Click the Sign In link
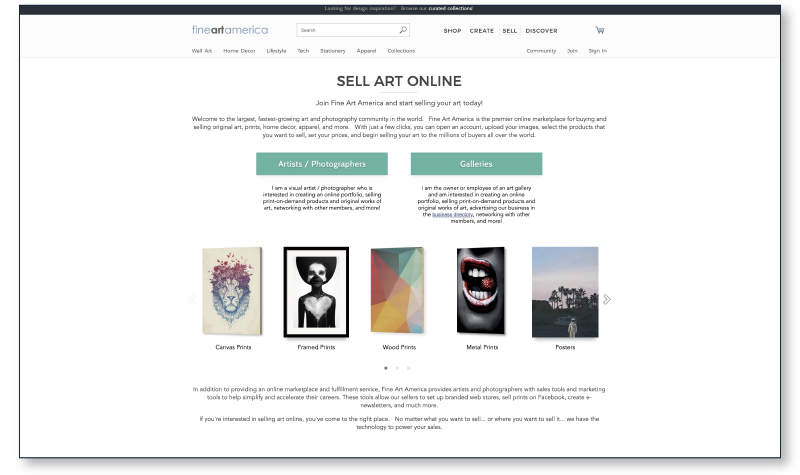800x475 pixels. point(597,51)
